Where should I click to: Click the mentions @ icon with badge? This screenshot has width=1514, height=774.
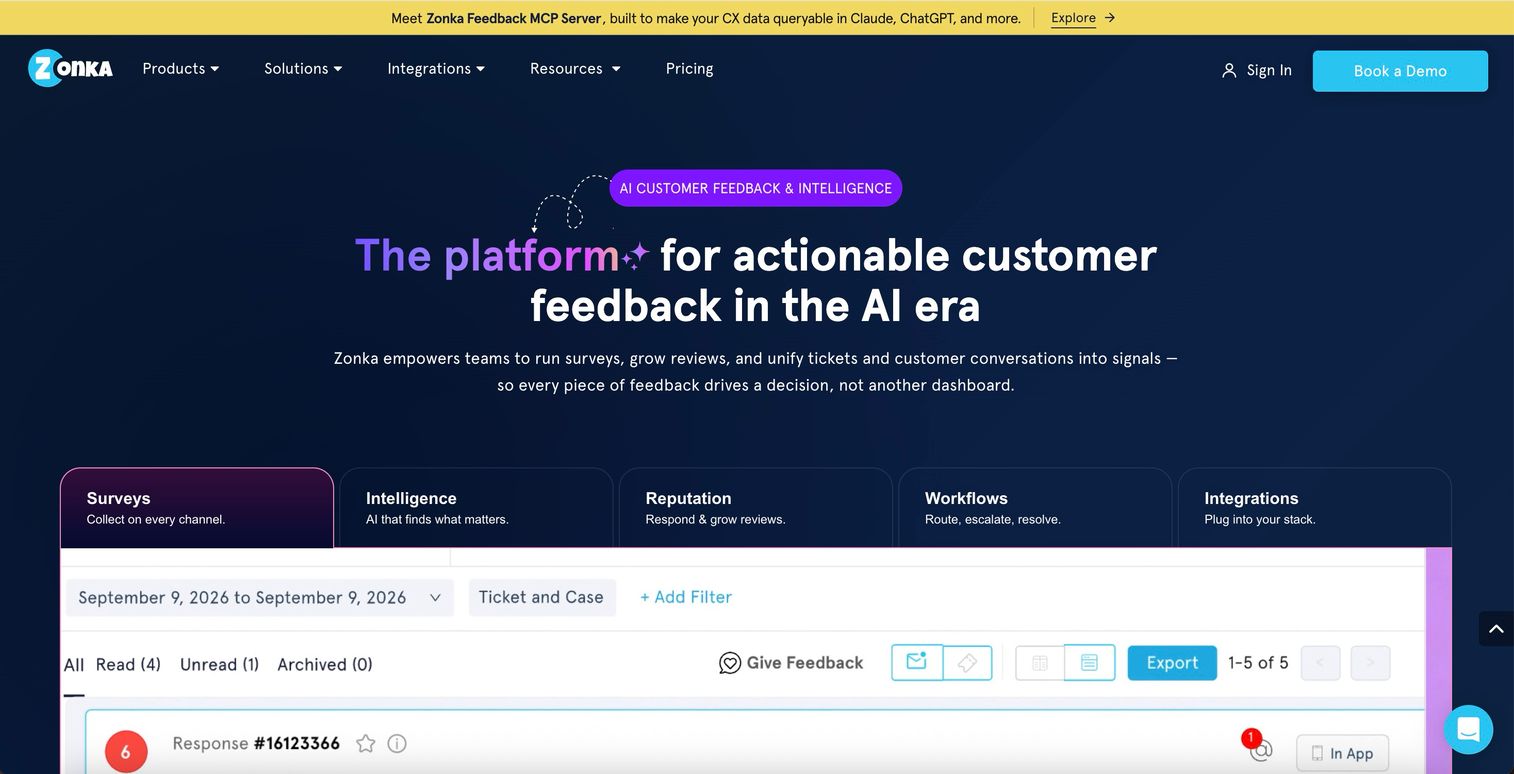pos(1259,747)
